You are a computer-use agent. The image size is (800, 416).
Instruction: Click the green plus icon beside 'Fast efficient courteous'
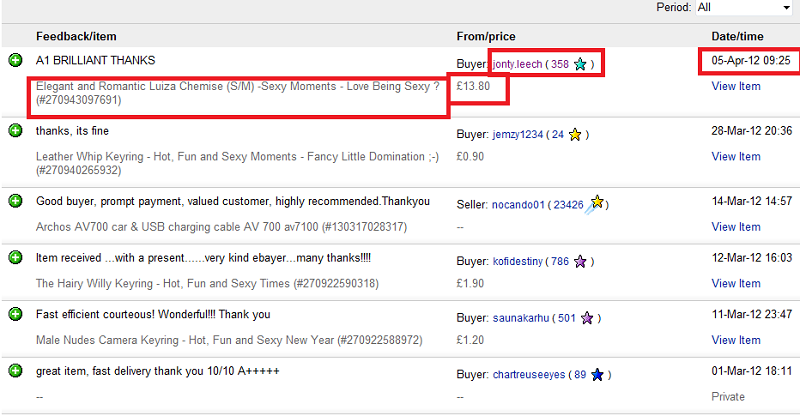click(x=15, y=315)
